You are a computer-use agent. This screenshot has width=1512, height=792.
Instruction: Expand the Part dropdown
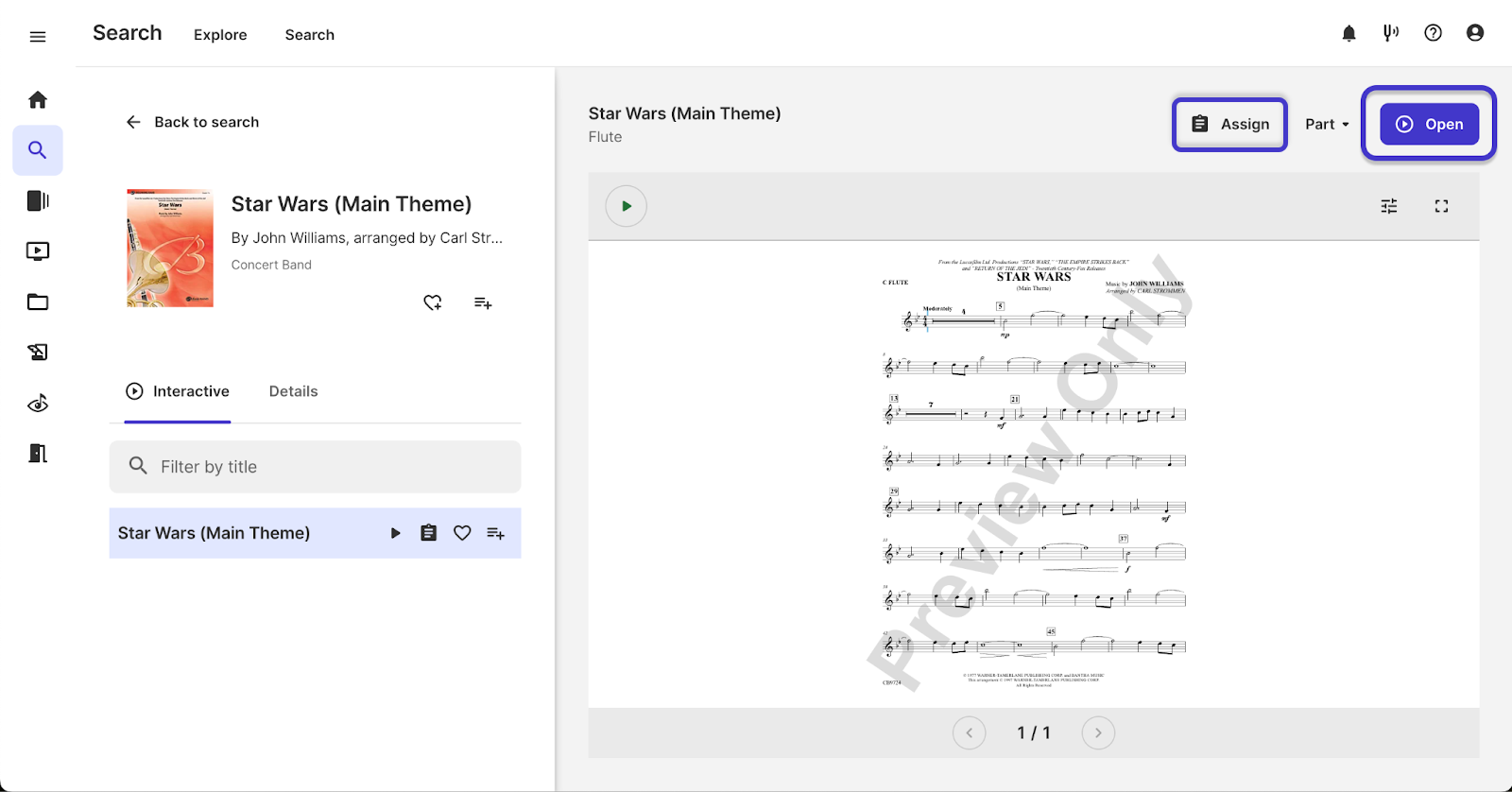[1327, 124]
